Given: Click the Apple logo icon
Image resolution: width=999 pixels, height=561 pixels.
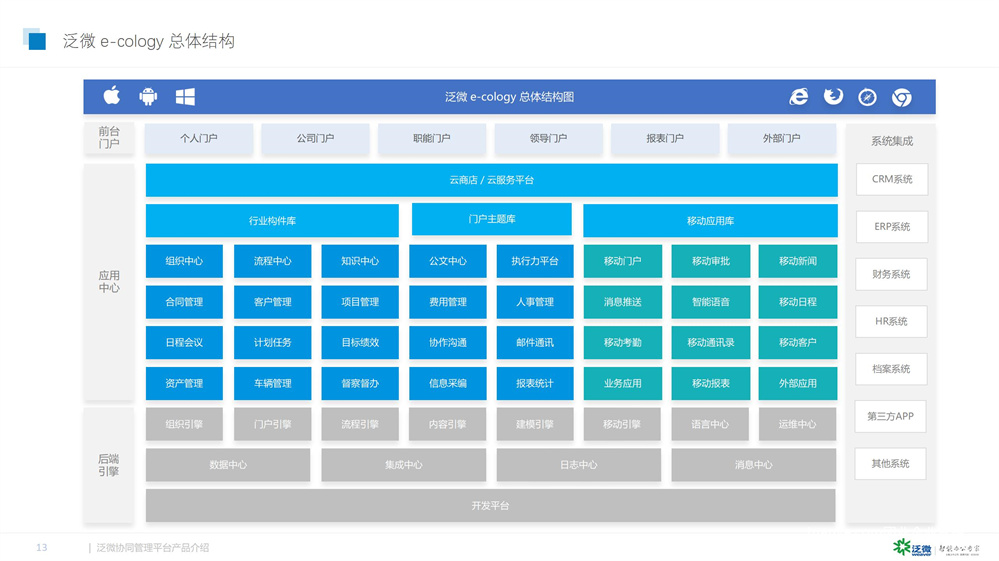Looking at the screenshot, I should click(x=111, y=96).
